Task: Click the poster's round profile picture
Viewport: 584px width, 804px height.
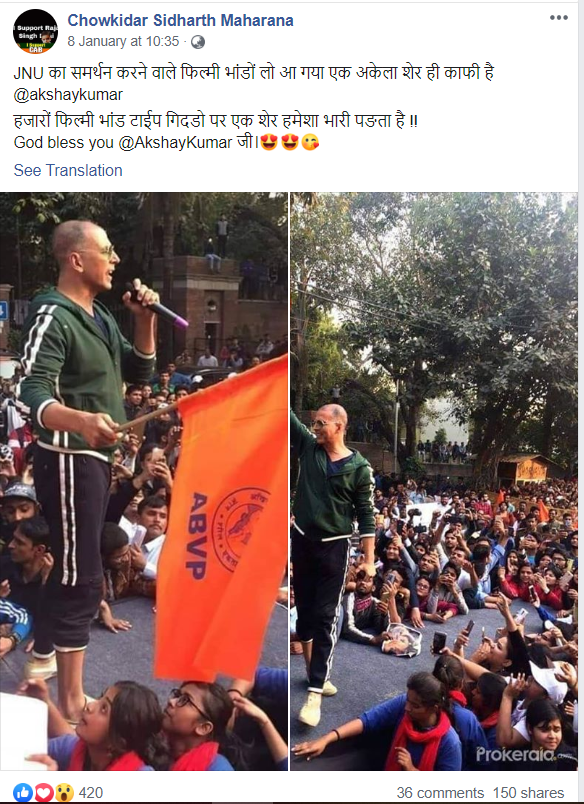Action: [35, 31]
